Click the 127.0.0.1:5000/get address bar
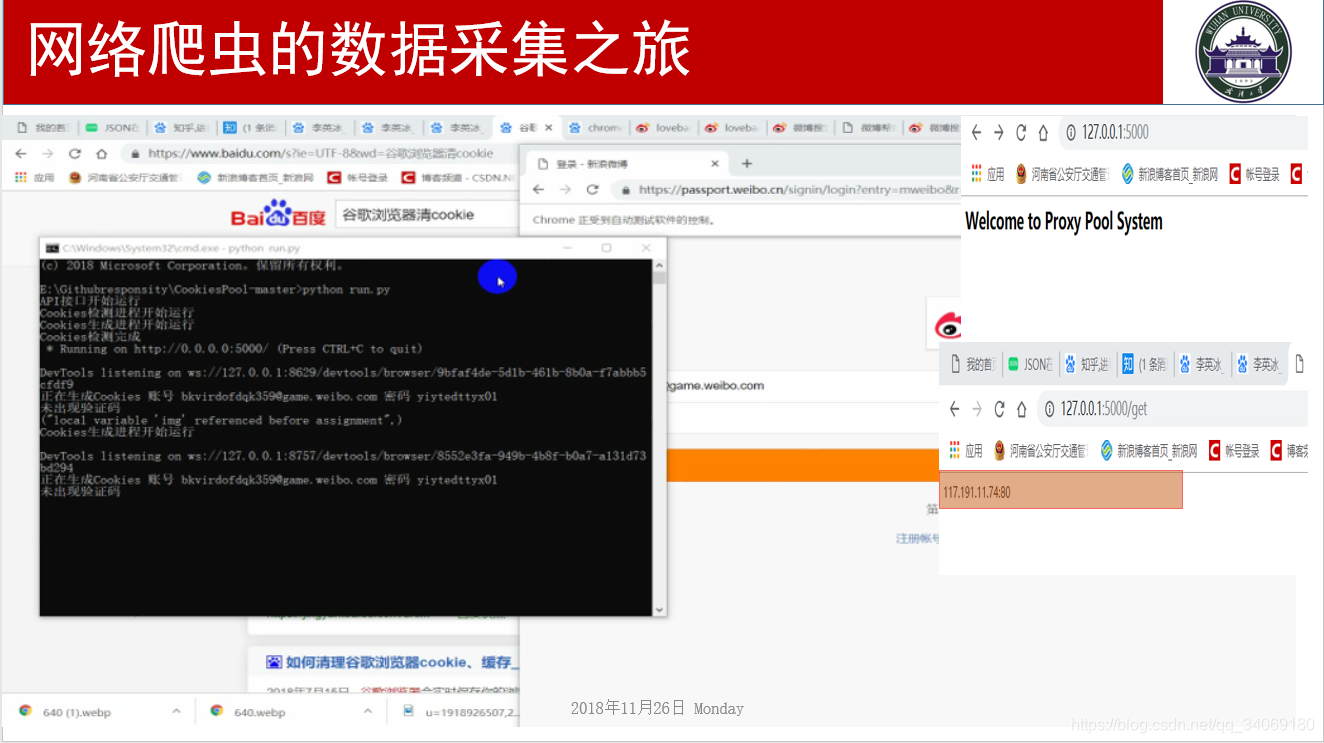Screen dimensions: 1324x743 (x=1172, y=409)
